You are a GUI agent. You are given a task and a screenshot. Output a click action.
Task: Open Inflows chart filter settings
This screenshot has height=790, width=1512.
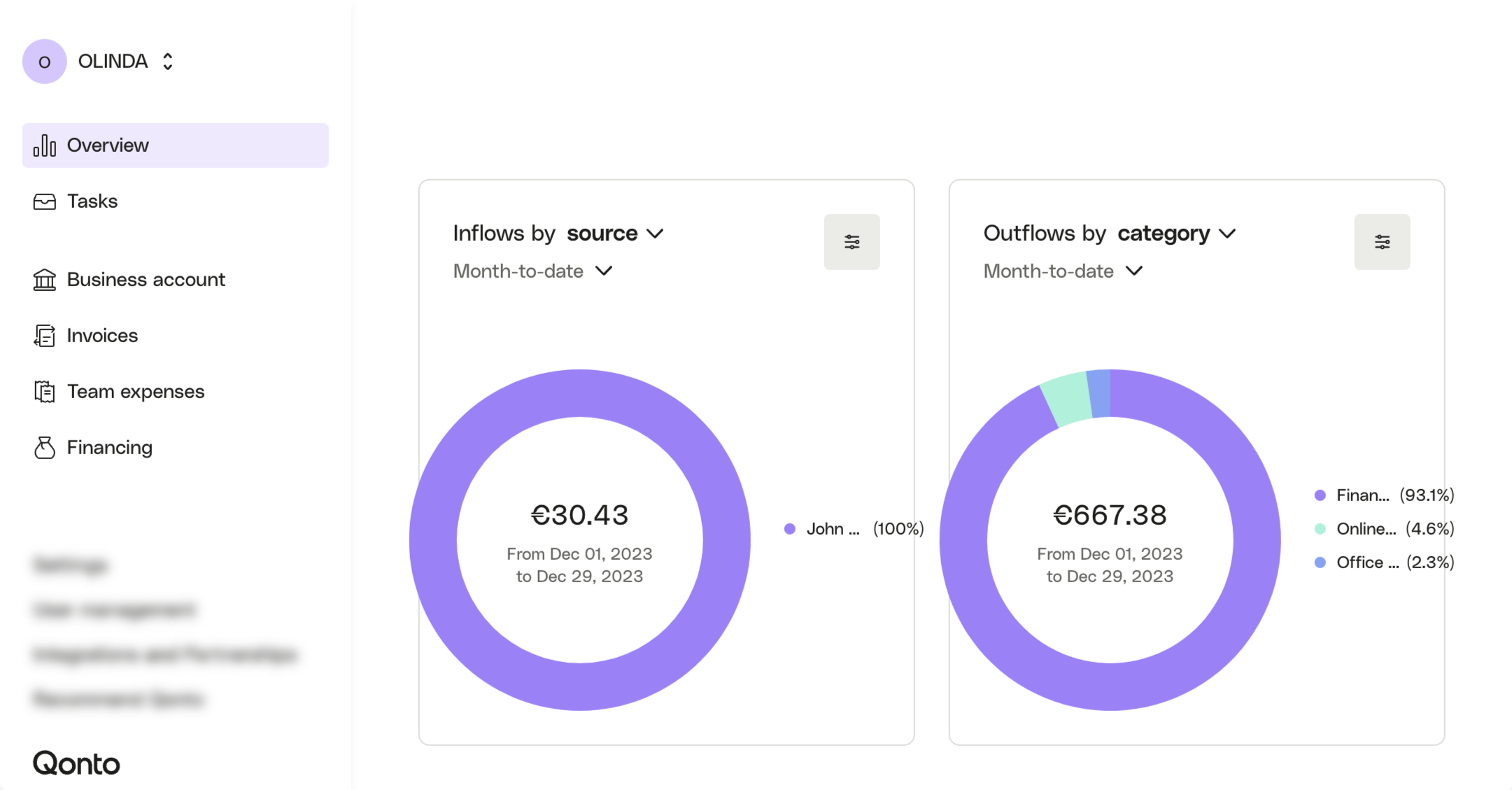(852, 242)
